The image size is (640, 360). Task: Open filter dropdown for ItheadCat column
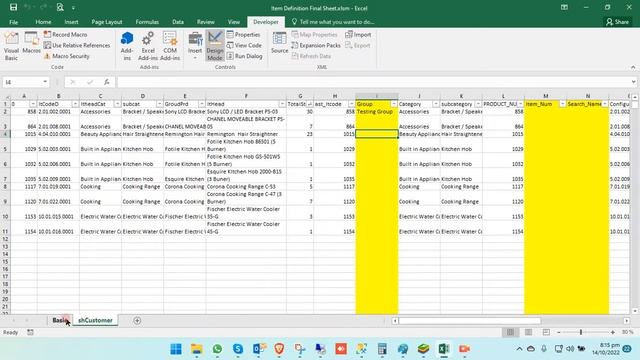pyautogui.click(x=117, y=104)
